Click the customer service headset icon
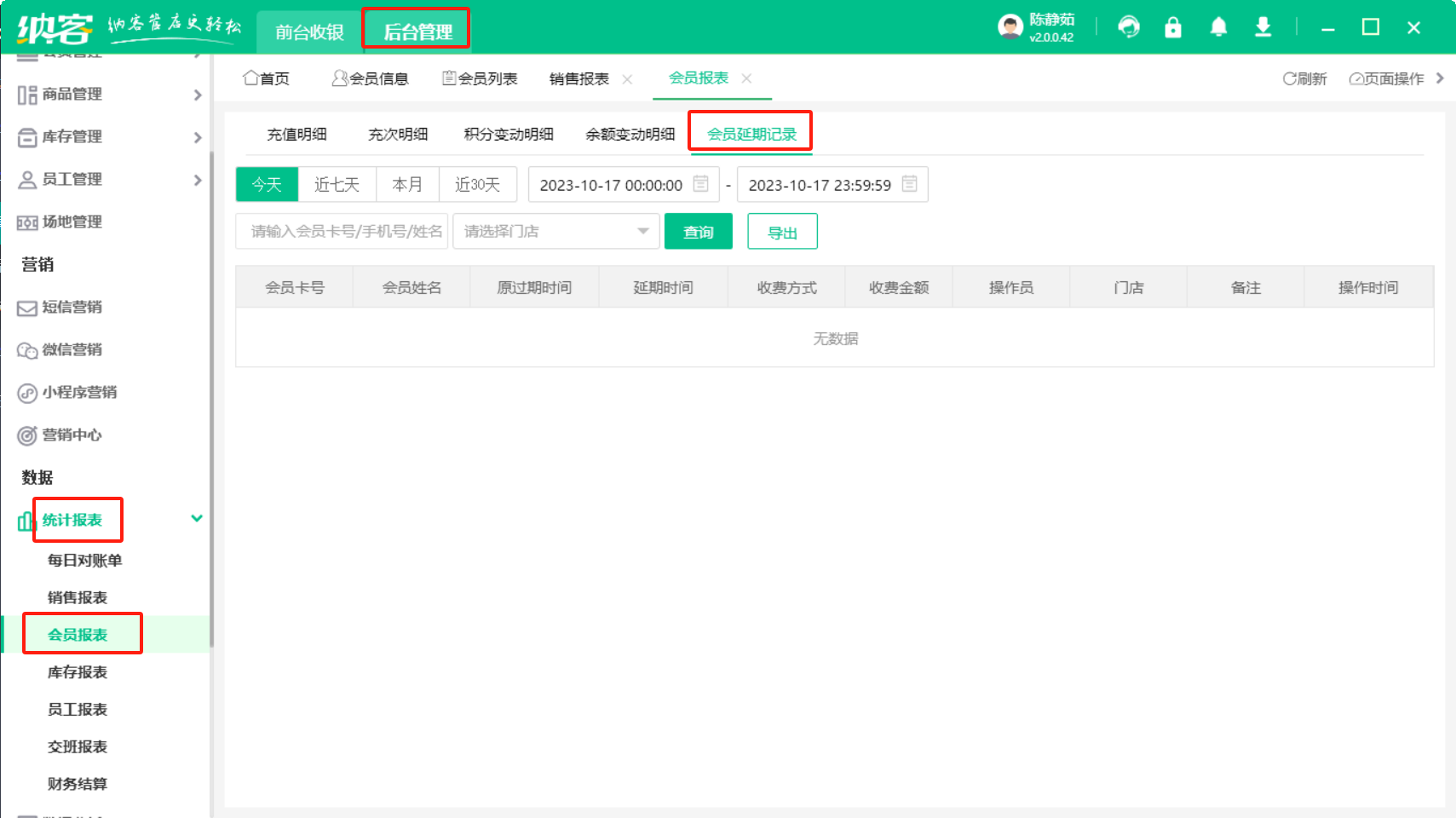 [x=1129, y=27]
